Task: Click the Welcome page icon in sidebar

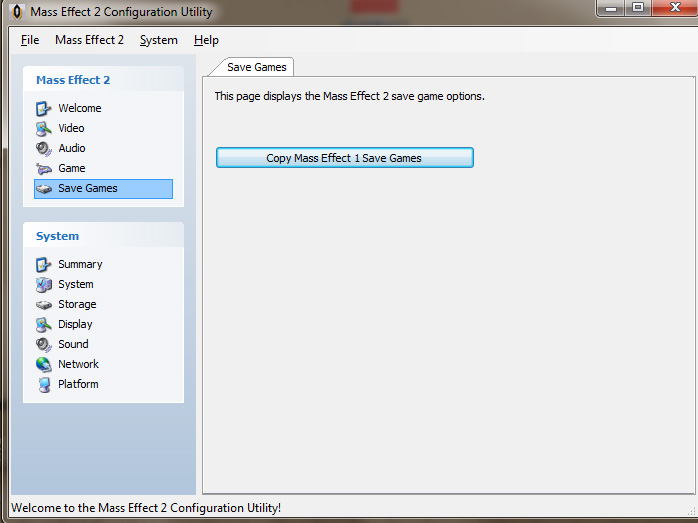Action: (x=43, y=108)
